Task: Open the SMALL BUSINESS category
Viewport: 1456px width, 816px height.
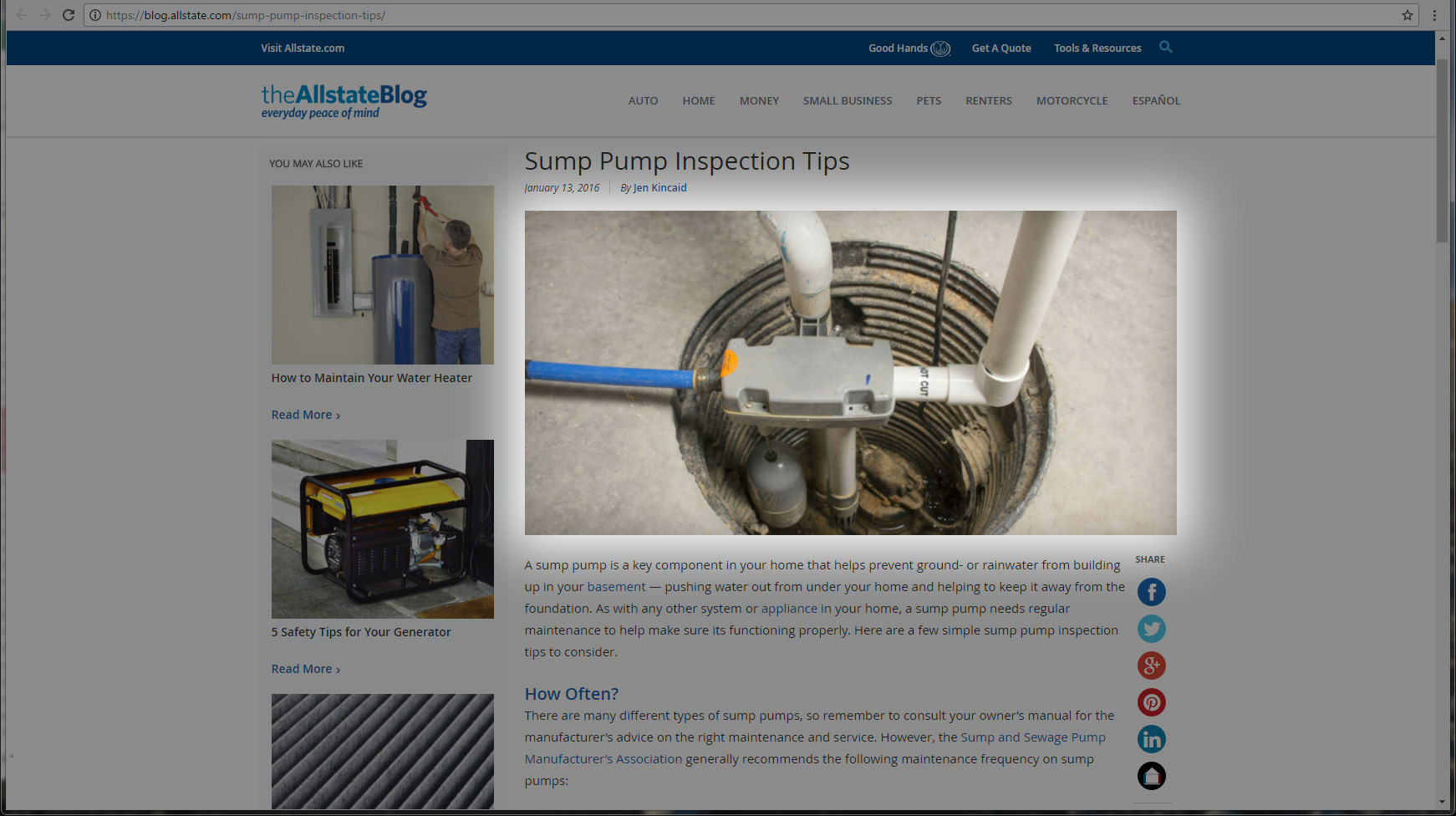Action: pos(848,100)
